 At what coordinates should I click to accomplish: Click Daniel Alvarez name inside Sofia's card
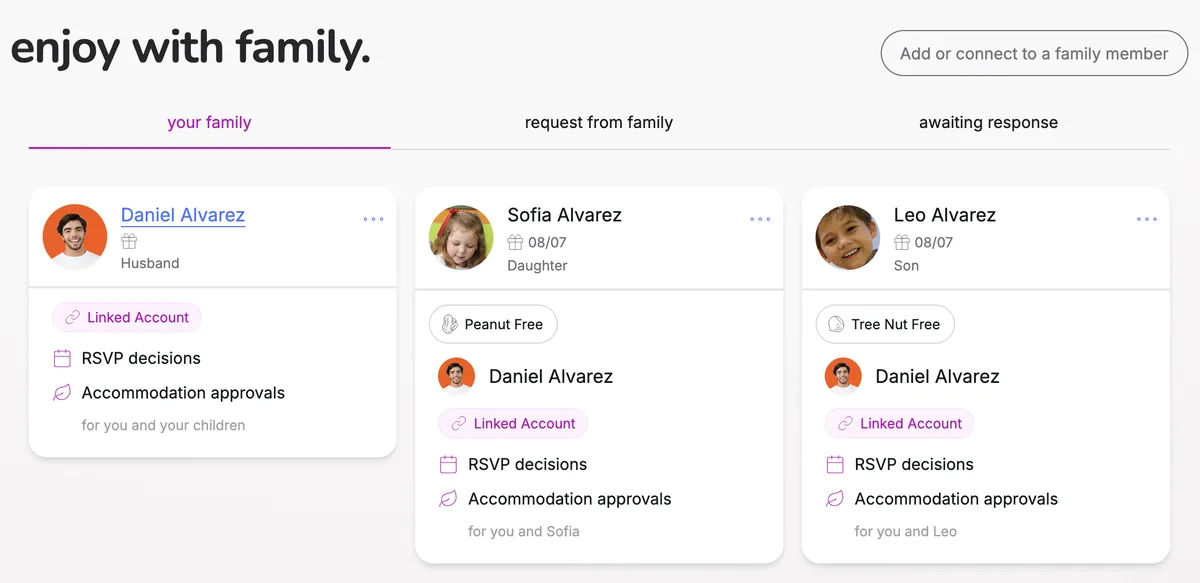(551, 376)
